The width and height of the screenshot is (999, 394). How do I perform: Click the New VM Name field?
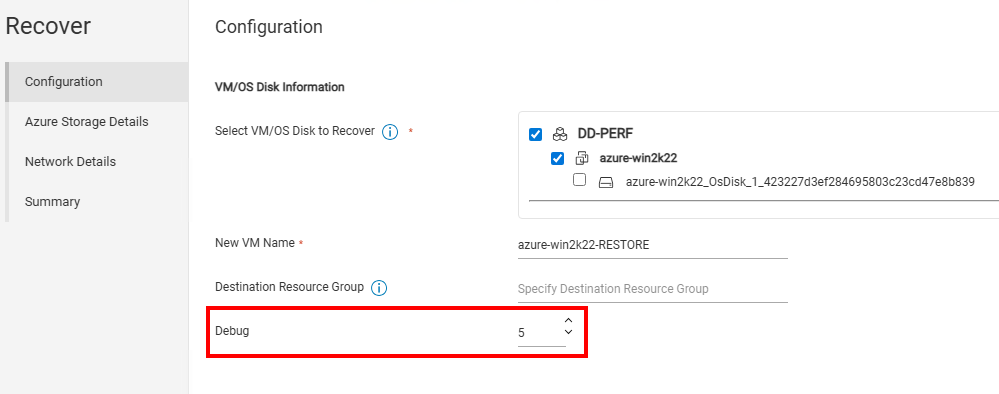[653, 245]
